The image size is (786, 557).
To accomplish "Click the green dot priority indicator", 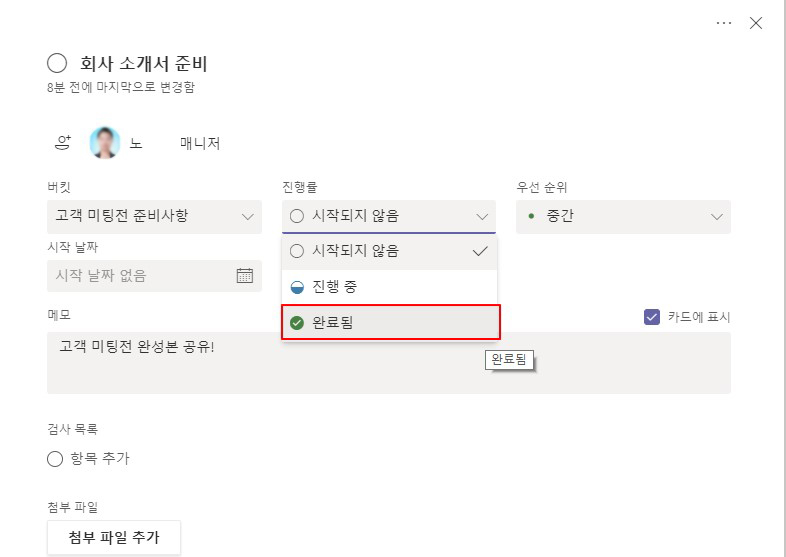I will click(531, 216).
